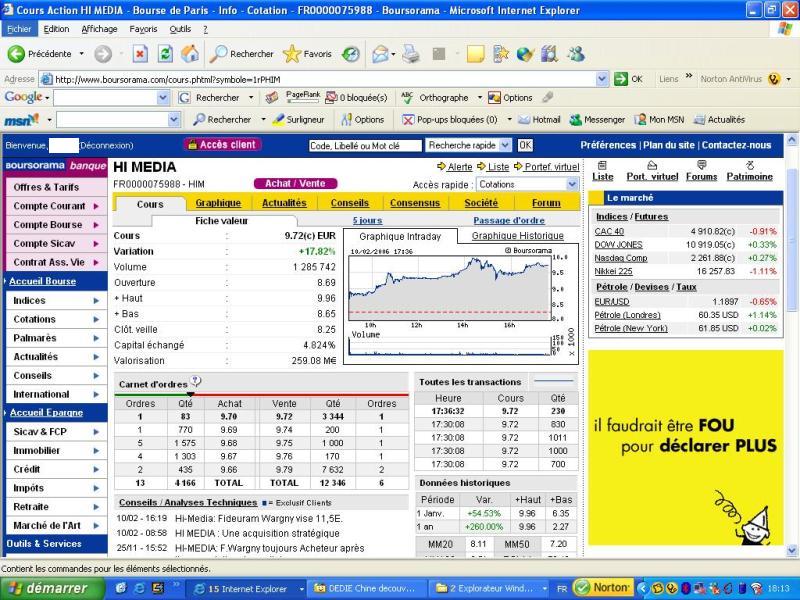
Task: Click the yellow 'il faudrait être FOU' ad banner
Action: pyautogui.click(x=686, y=447)
